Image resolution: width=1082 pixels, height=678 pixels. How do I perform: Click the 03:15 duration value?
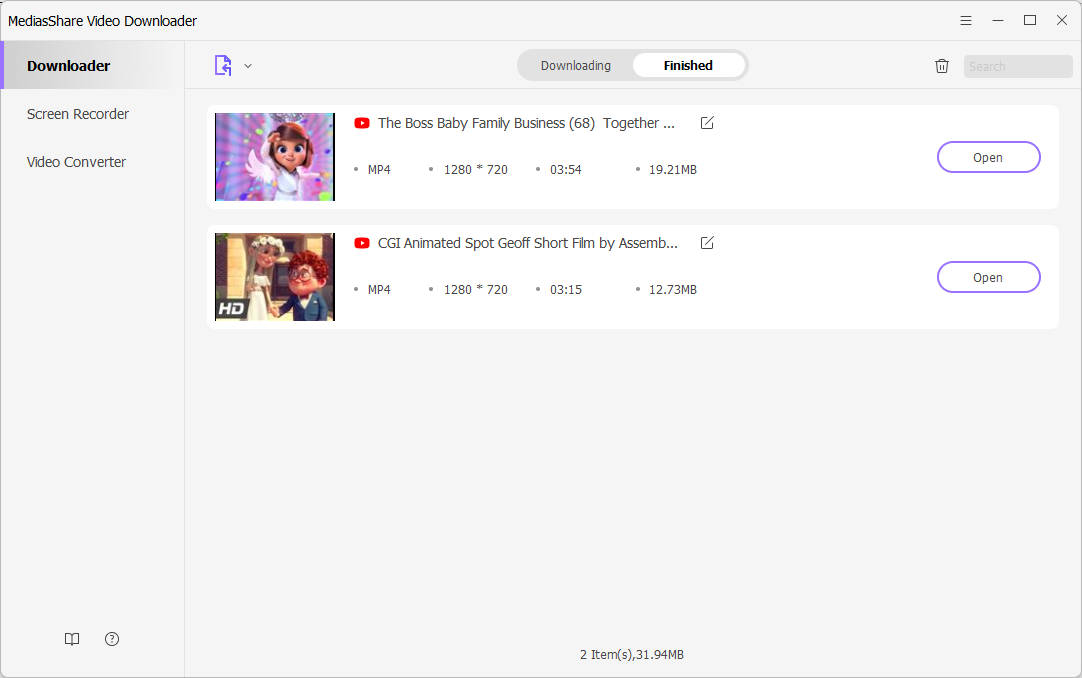click(566, 290)
